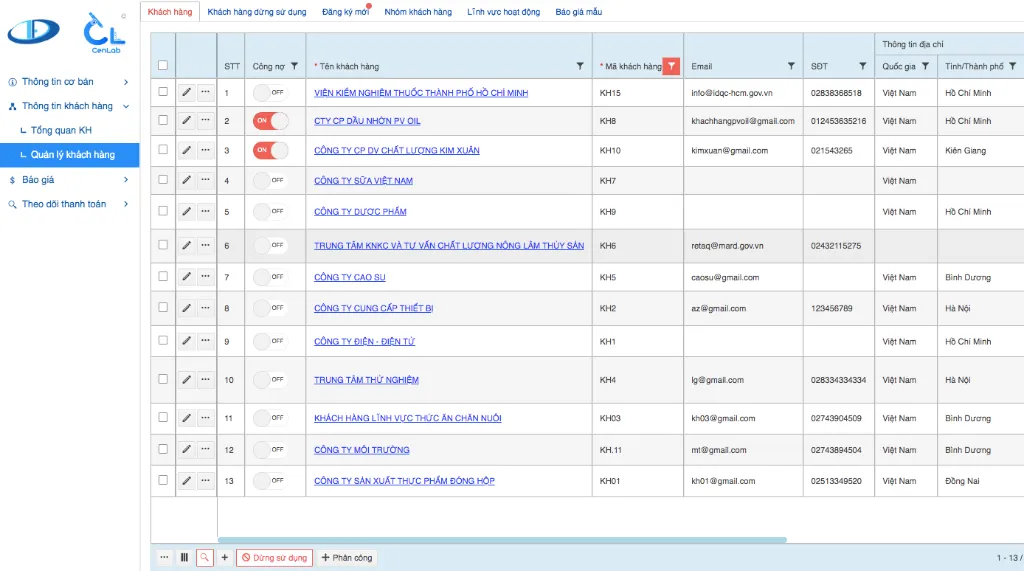Select checkbox for CÔNG TY DƯỢC PHẨM row
The image size is (1024, 571).
point(163,210)
